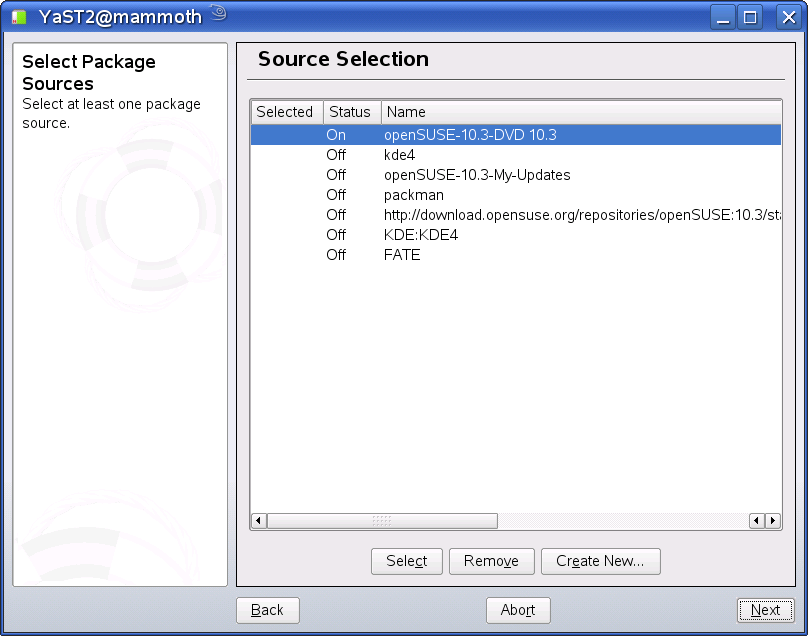808x636 pixels.
Task: Sort by the Status column header
Action: point(350,112)
